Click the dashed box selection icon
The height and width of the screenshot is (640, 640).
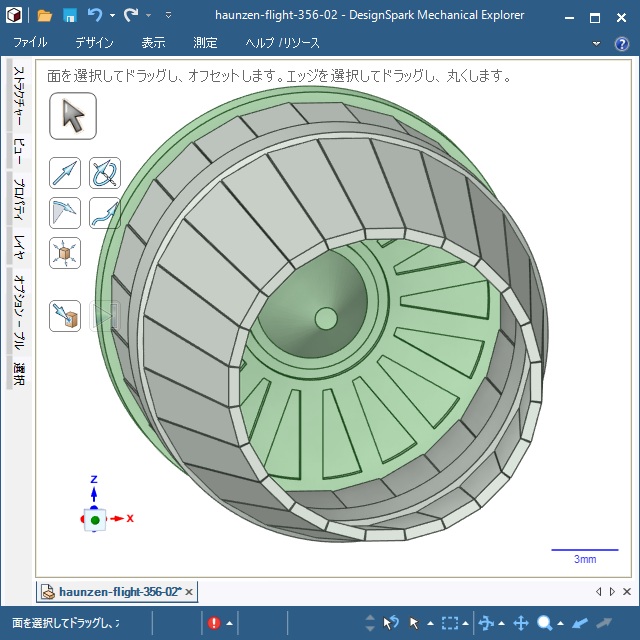pyautogui.click(x=450, y=623)
